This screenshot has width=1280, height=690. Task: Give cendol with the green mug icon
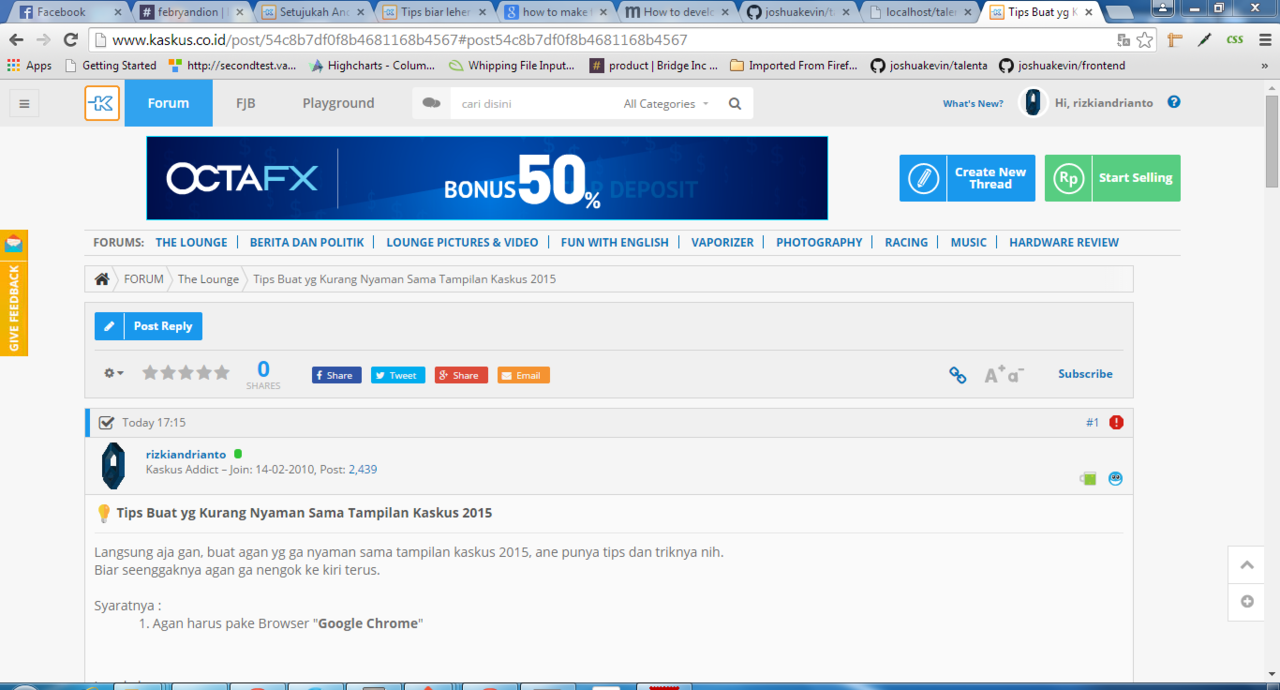pyautogui.click(x=1087, y=478)
